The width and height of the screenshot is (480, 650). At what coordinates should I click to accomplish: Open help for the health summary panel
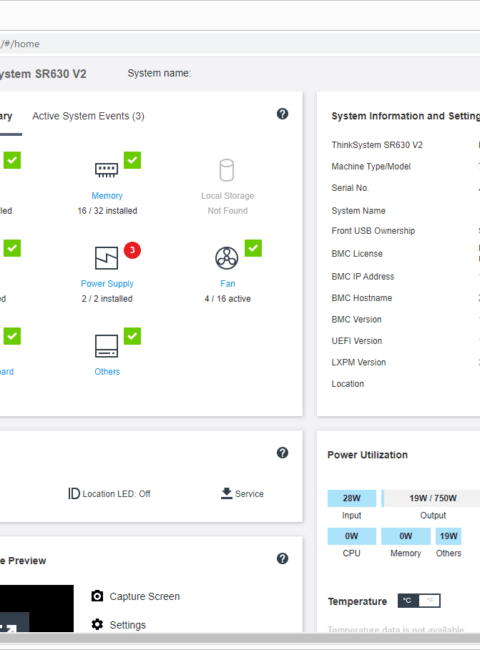tap(282, 114)
